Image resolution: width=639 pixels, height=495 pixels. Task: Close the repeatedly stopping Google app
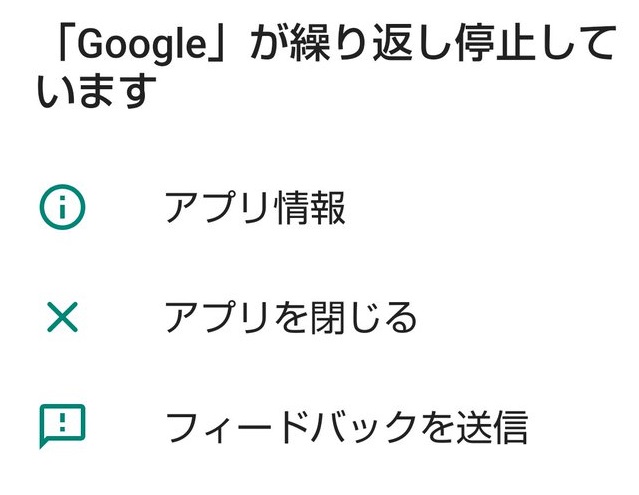290,318
